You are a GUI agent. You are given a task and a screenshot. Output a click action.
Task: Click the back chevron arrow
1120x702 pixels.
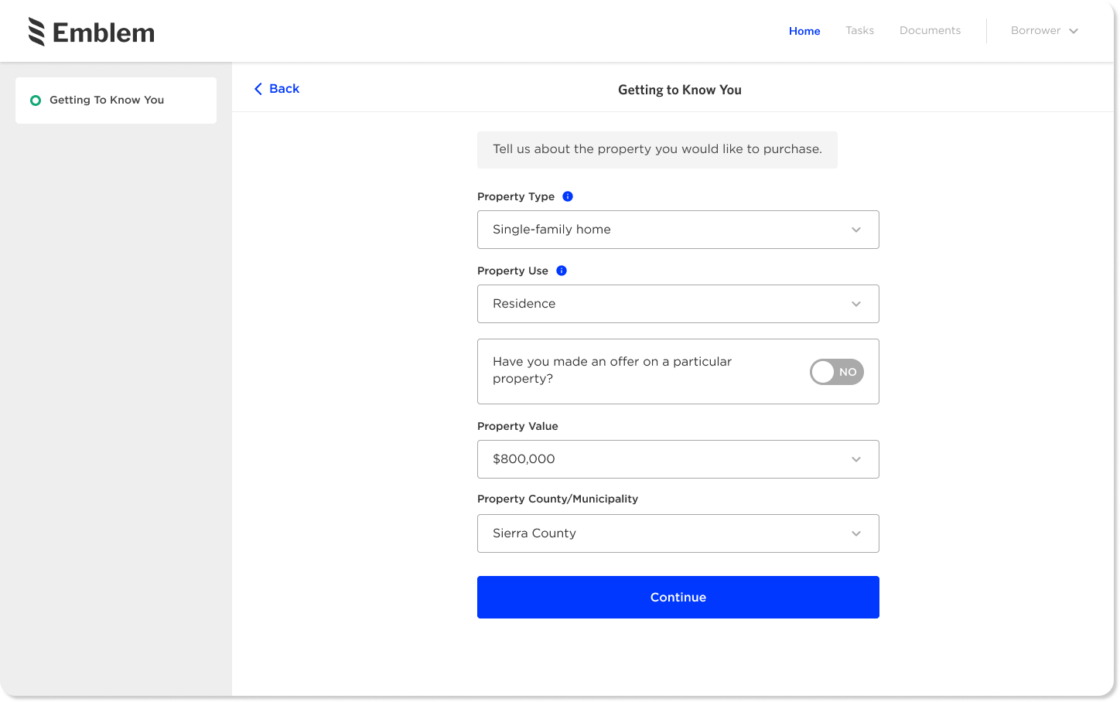[258, 89]
